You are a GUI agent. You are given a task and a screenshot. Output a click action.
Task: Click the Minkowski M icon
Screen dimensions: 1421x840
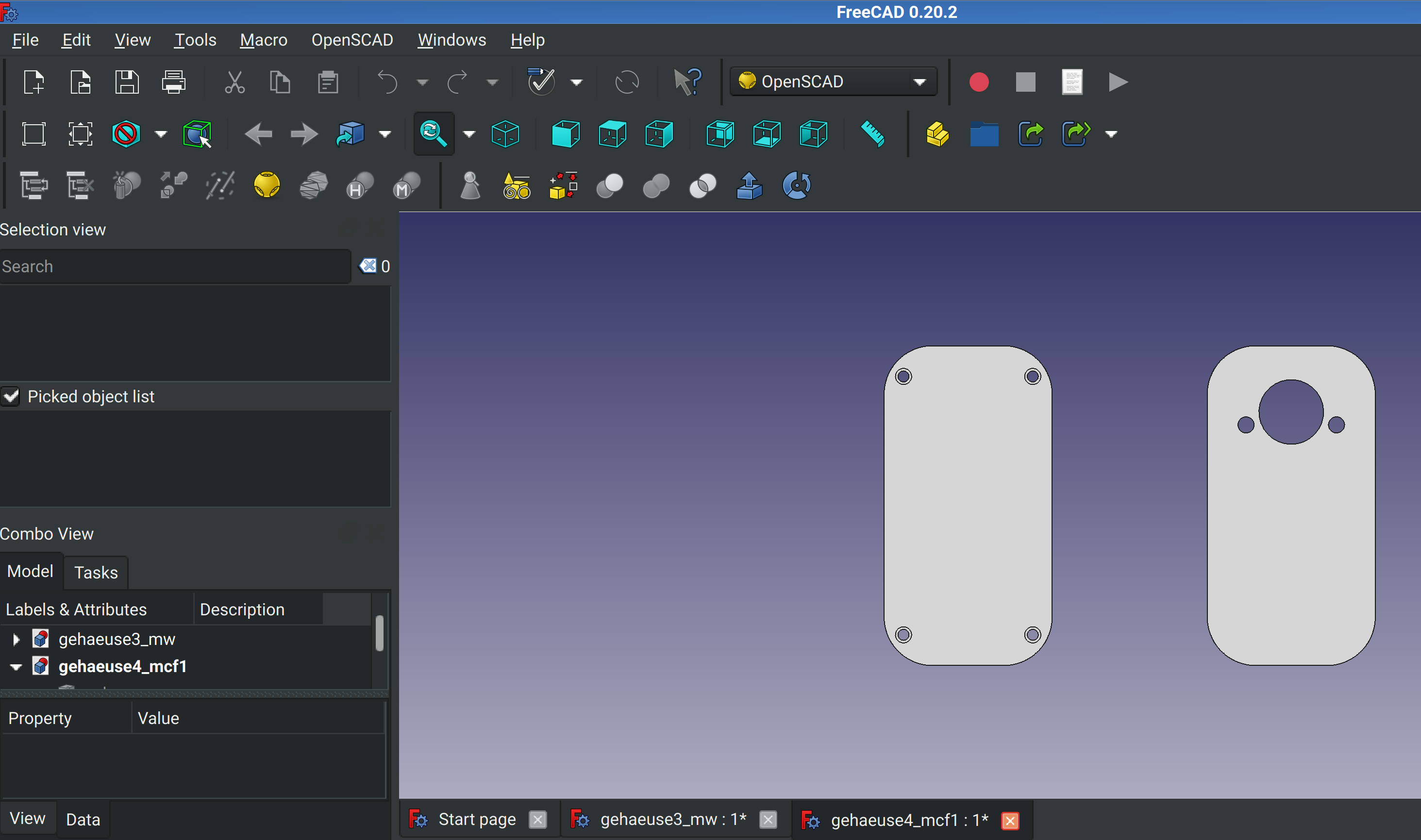coord(406,186)
